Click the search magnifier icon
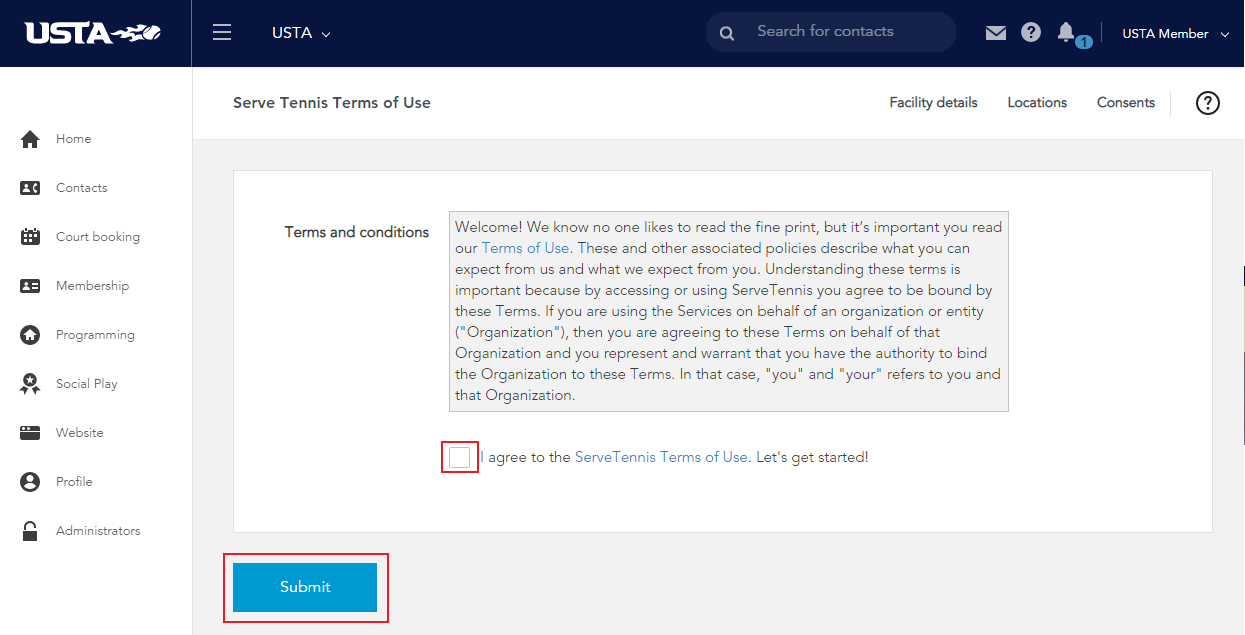This screenshot has width=1245, height=635. pos(727,33)
